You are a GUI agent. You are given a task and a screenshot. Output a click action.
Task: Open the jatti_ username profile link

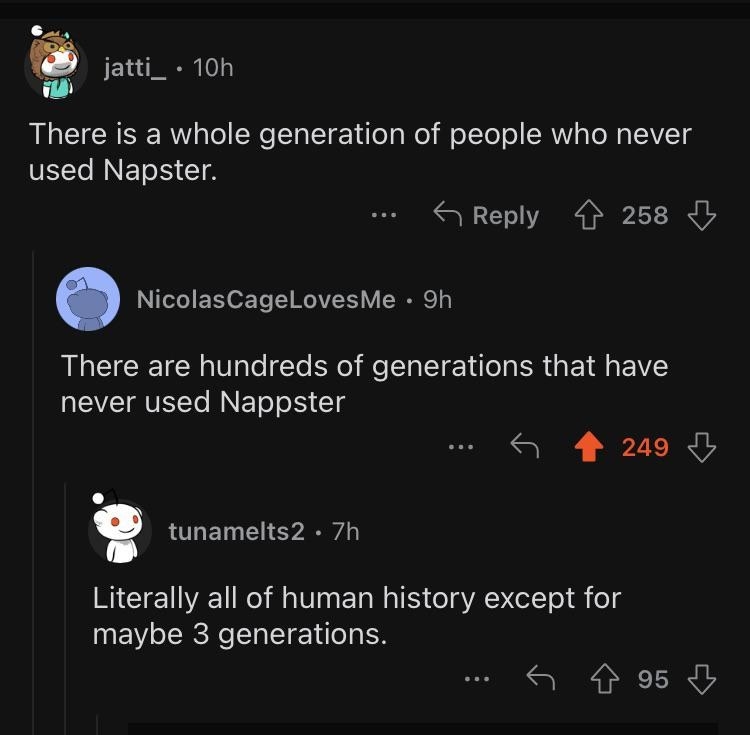point(136,69)
